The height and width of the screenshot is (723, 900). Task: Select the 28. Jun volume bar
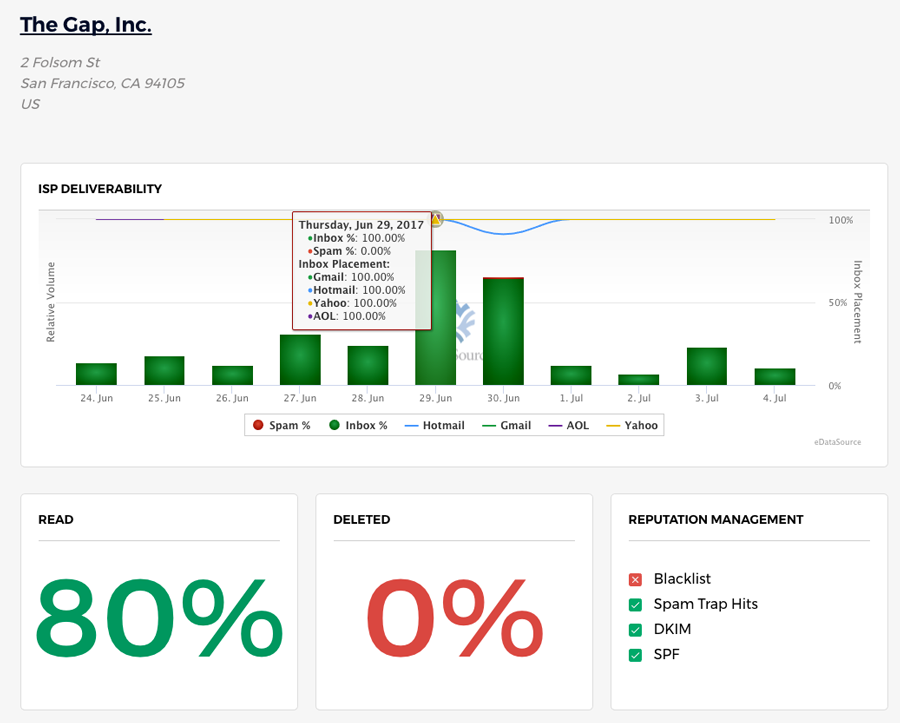tap(368, 366)
